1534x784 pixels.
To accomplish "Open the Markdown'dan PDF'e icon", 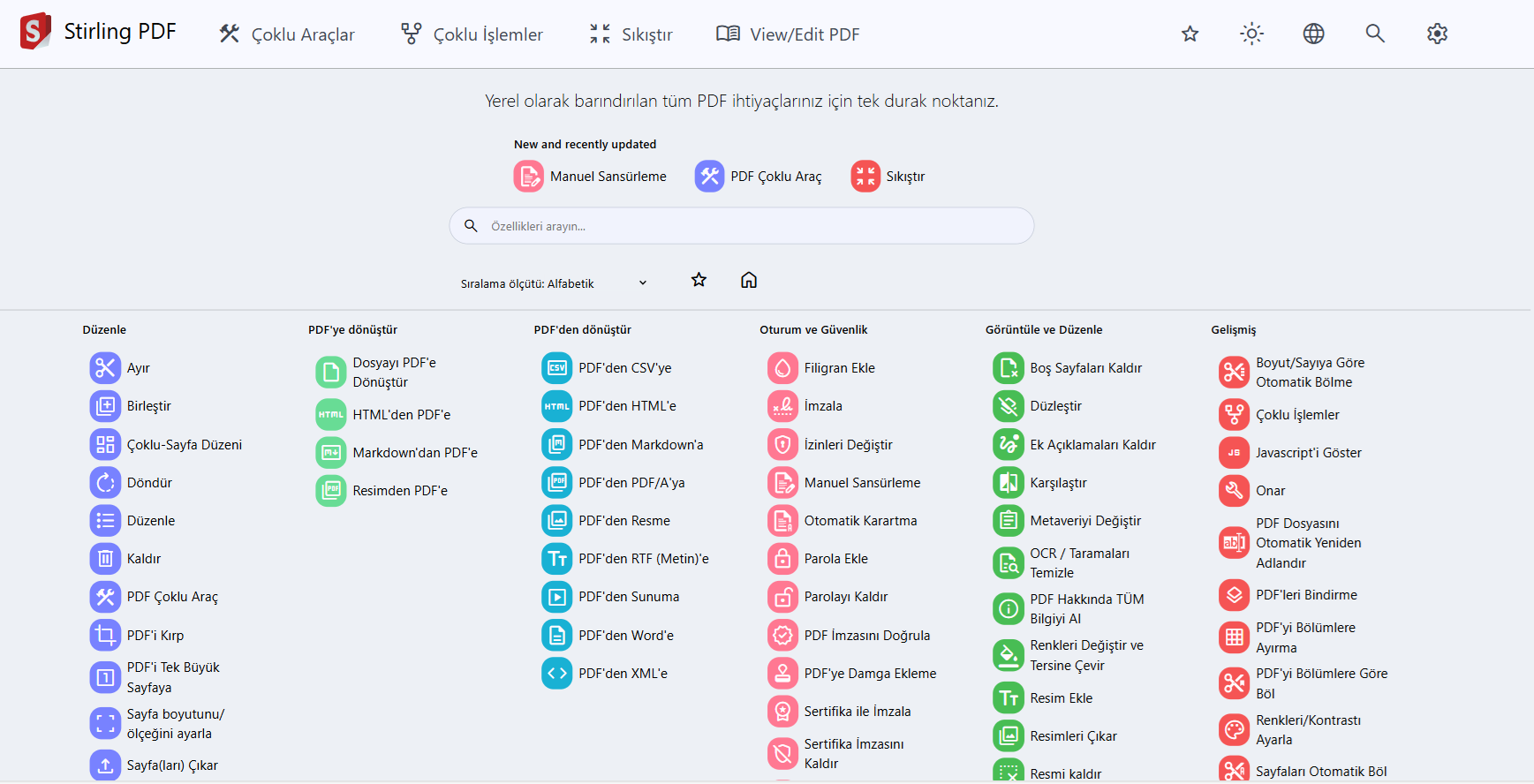I will pyautogui.click(x=331, y=453).
